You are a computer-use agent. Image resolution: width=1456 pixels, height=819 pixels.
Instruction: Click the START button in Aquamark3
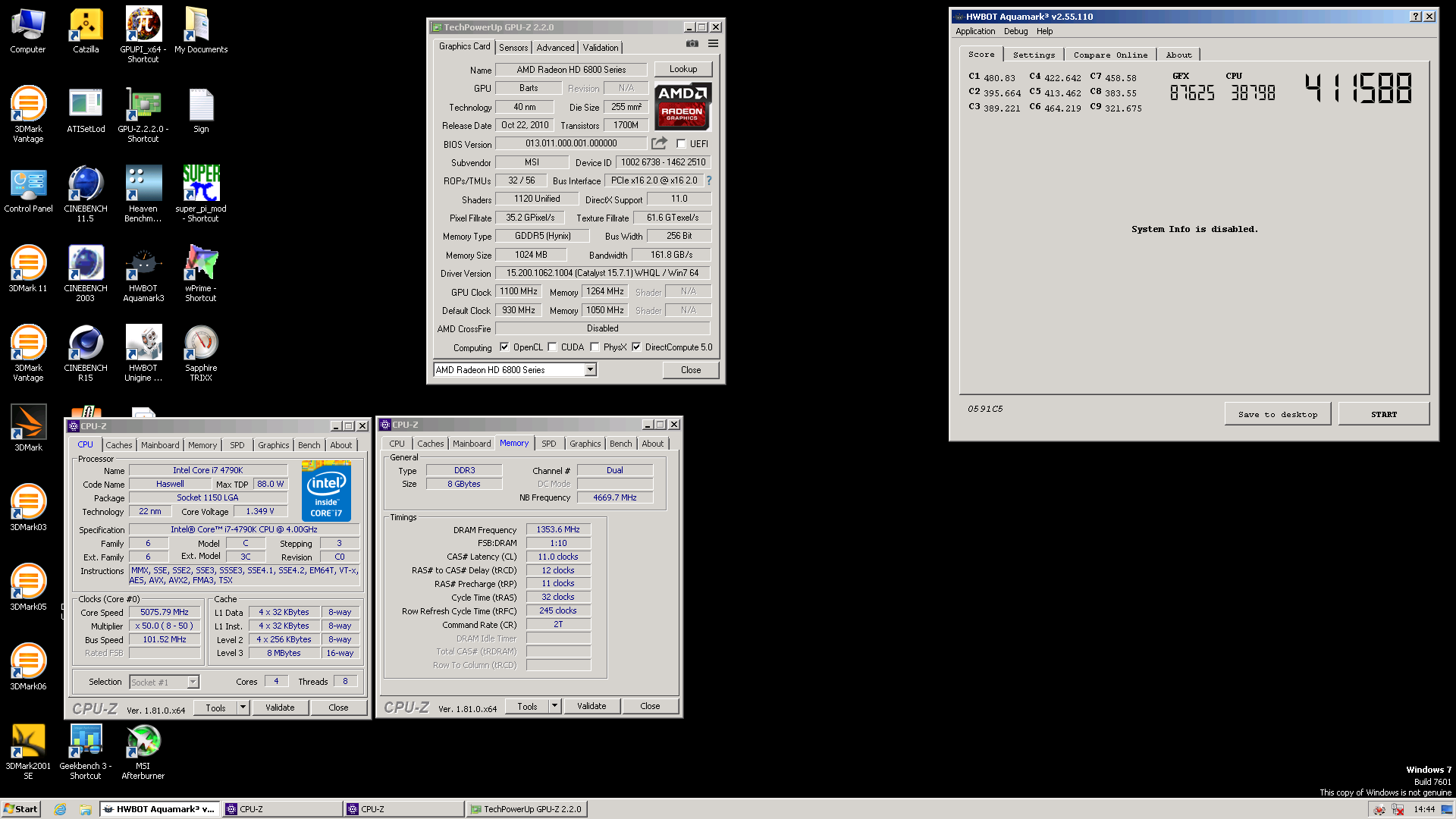click(x=1383, y=414)
